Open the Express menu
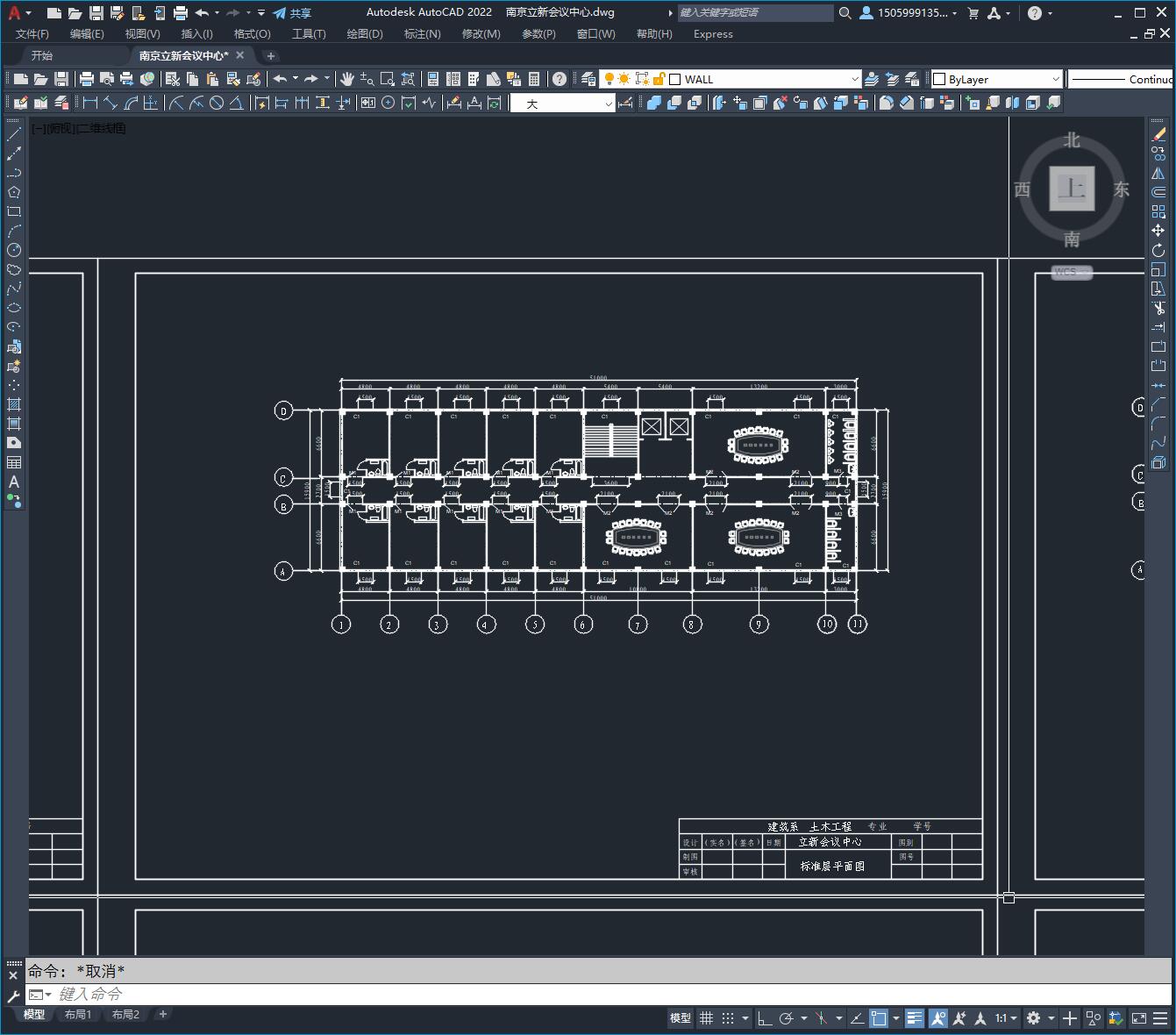 pyautogui.click(x=713, y=33)
